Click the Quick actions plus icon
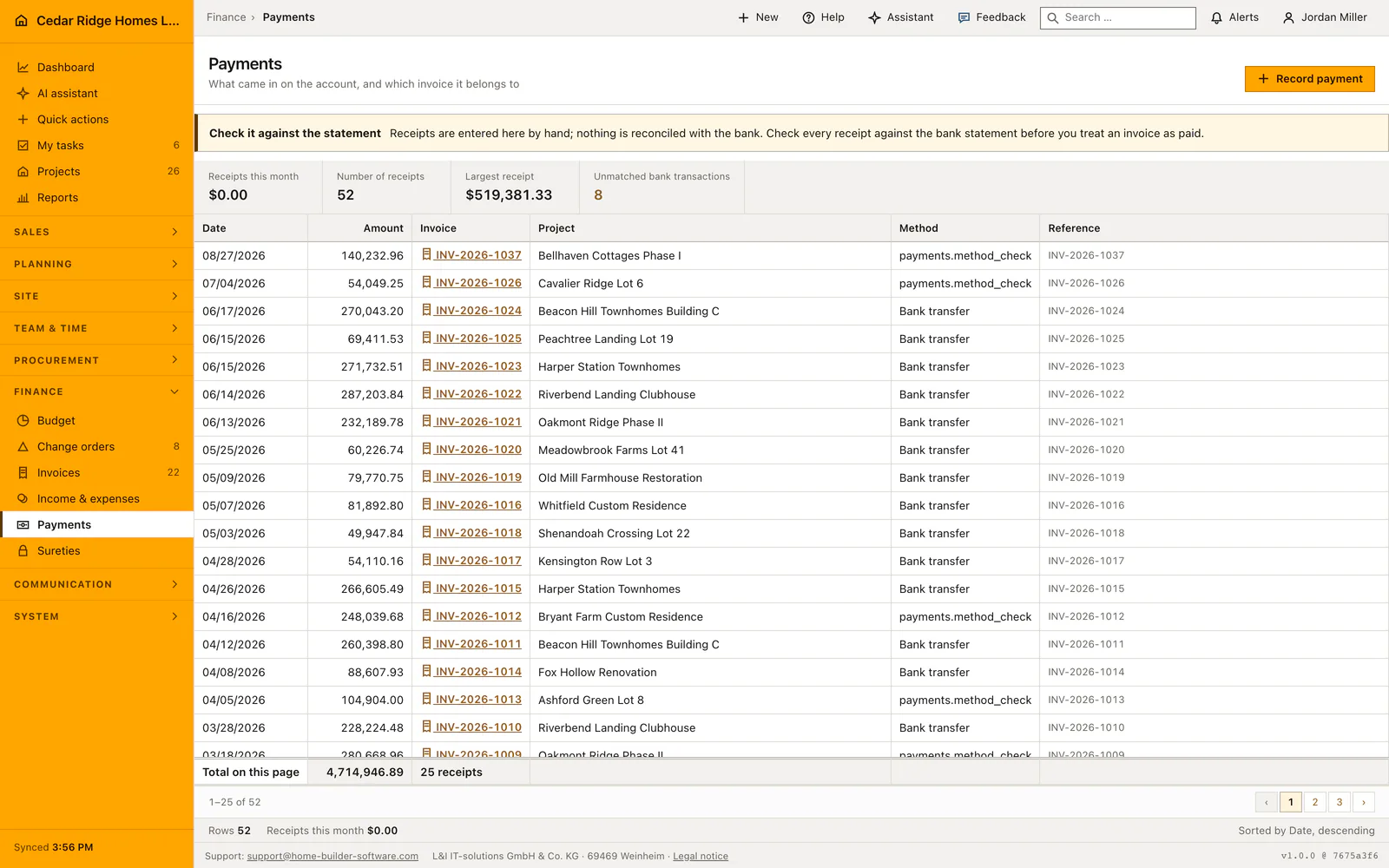The width and height of the screenshot is (1389, 868). [23, 120]
